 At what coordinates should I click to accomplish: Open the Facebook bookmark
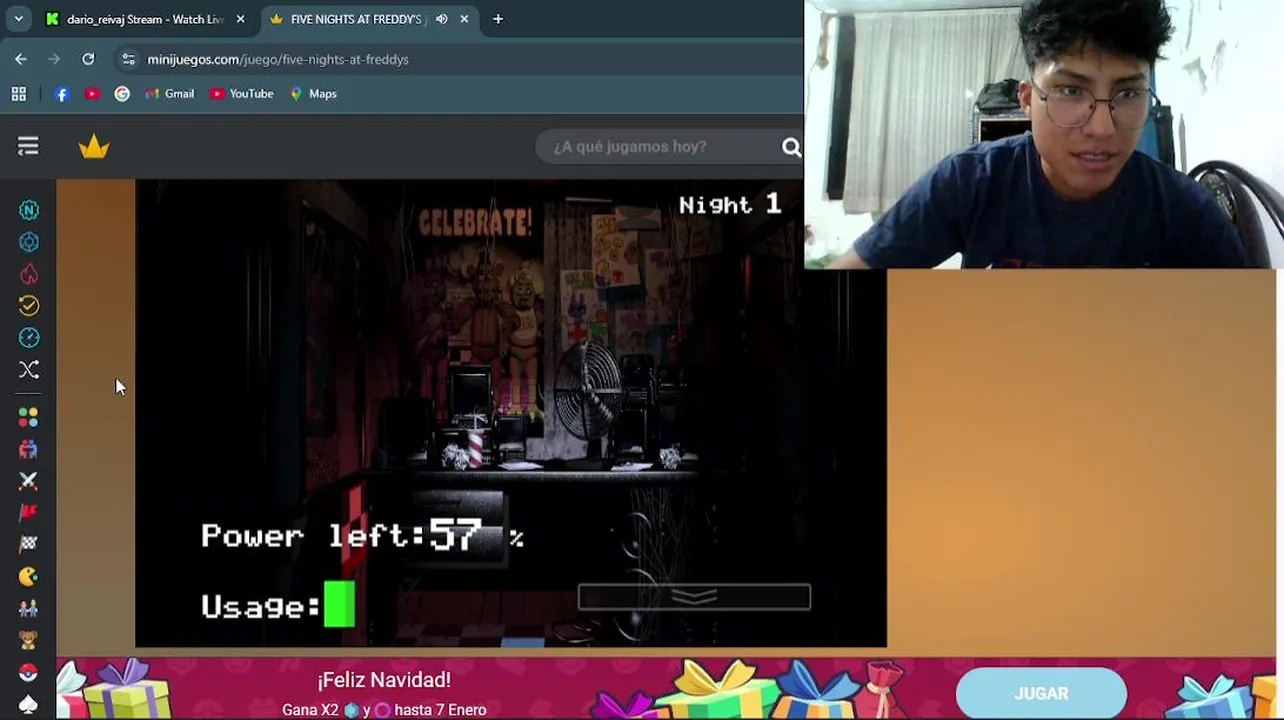62,94
